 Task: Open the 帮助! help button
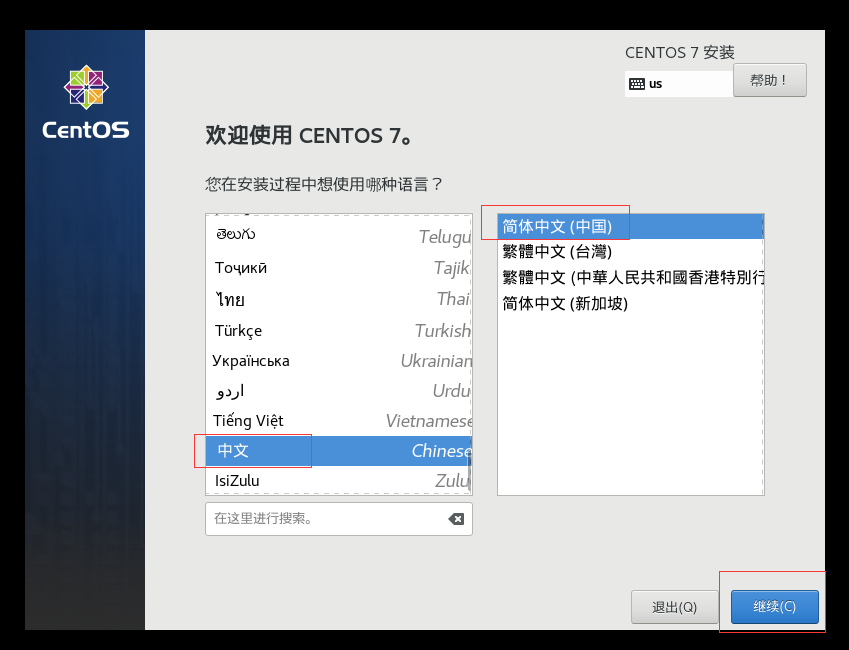[769, 80]
